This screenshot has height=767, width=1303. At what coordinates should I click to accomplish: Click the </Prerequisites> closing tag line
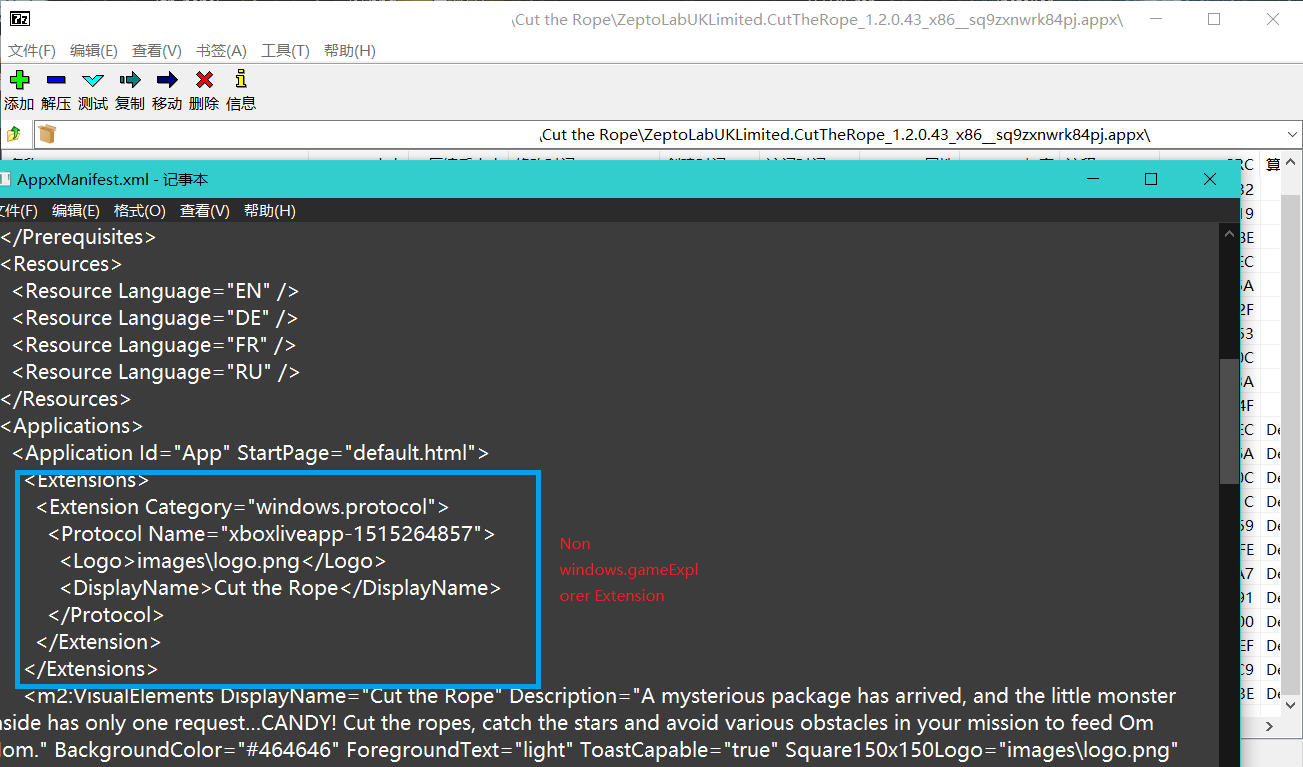pos(78,237)
